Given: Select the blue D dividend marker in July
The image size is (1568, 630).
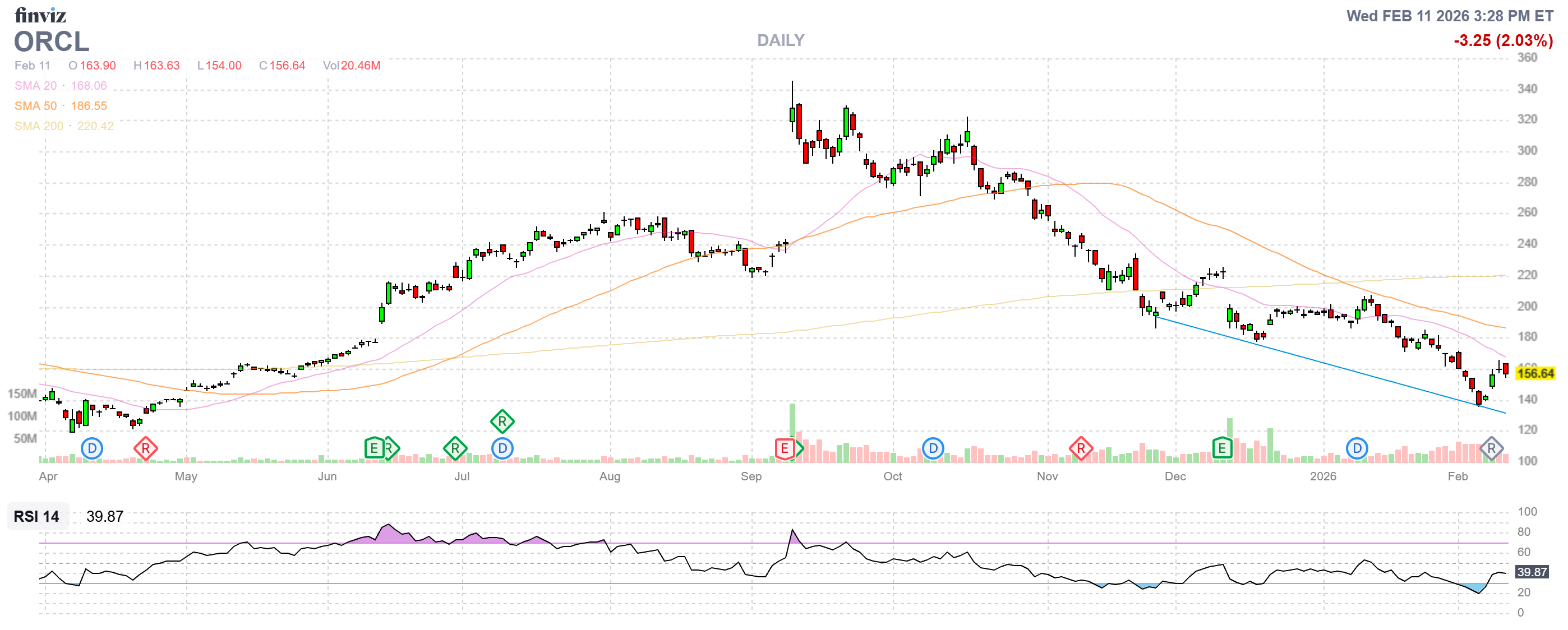Looking at the screenshot, I should coord(502,450).
